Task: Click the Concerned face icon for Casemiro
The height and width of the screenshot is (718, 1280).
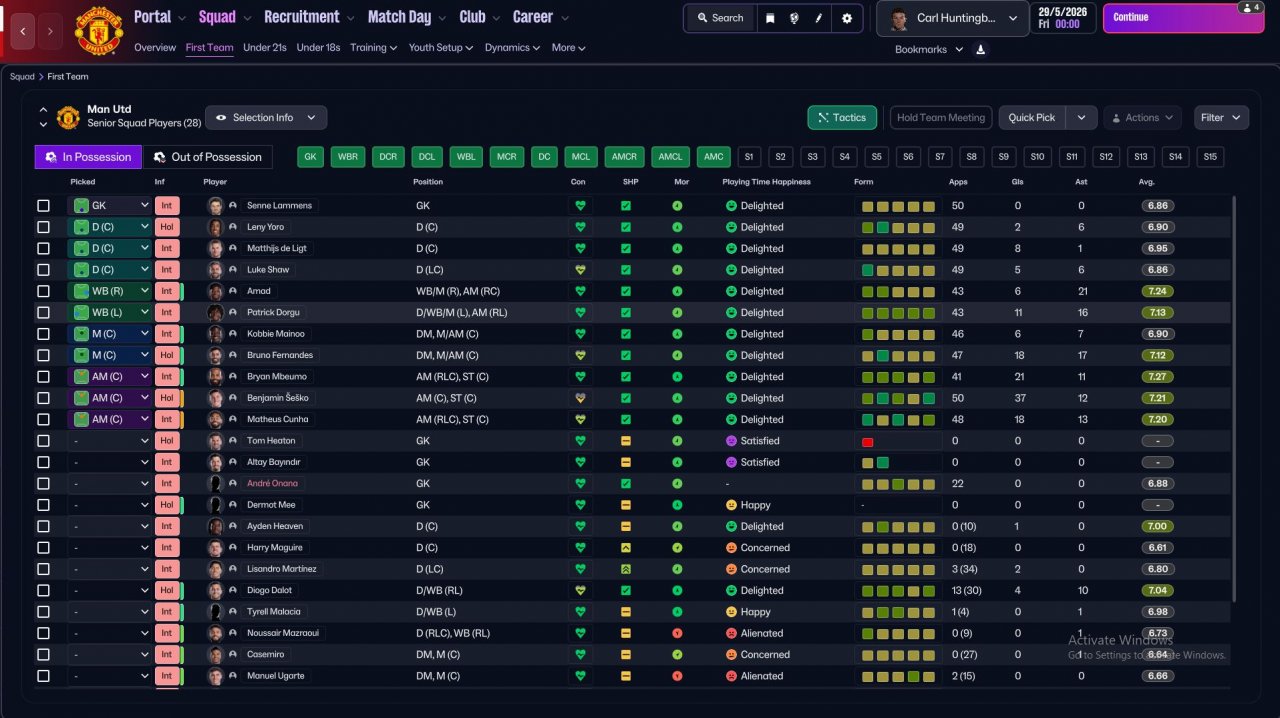Action: point(731,655)
